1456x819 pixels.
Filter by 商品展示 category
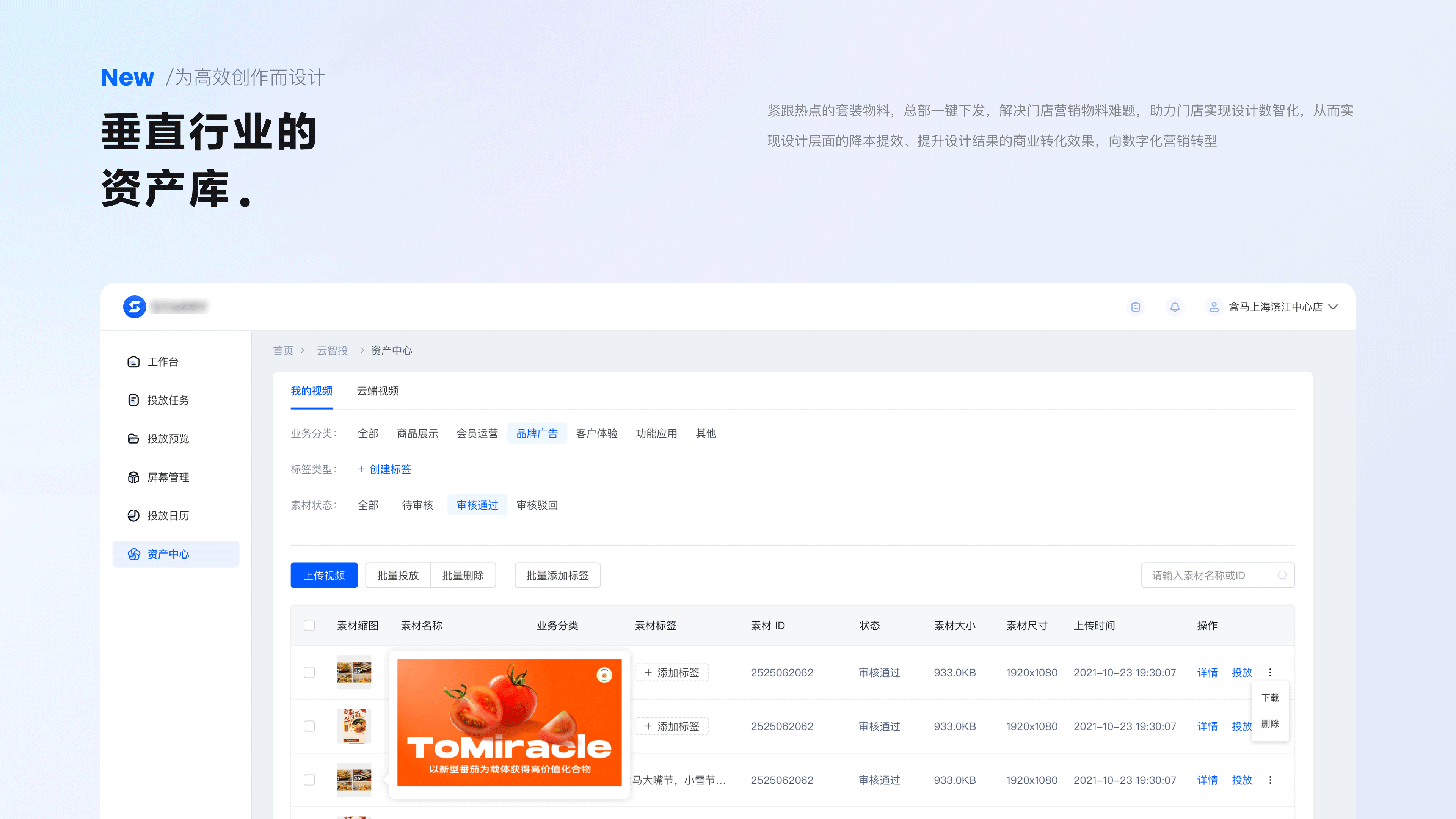417,433
